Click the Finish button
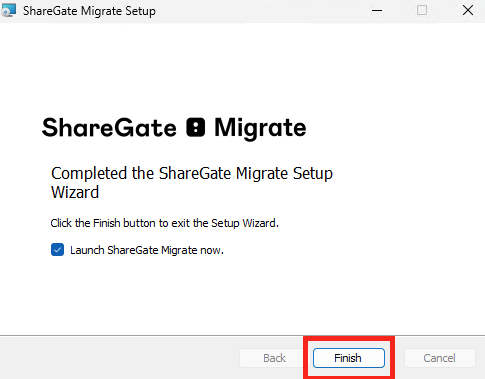 coord(349,358)
